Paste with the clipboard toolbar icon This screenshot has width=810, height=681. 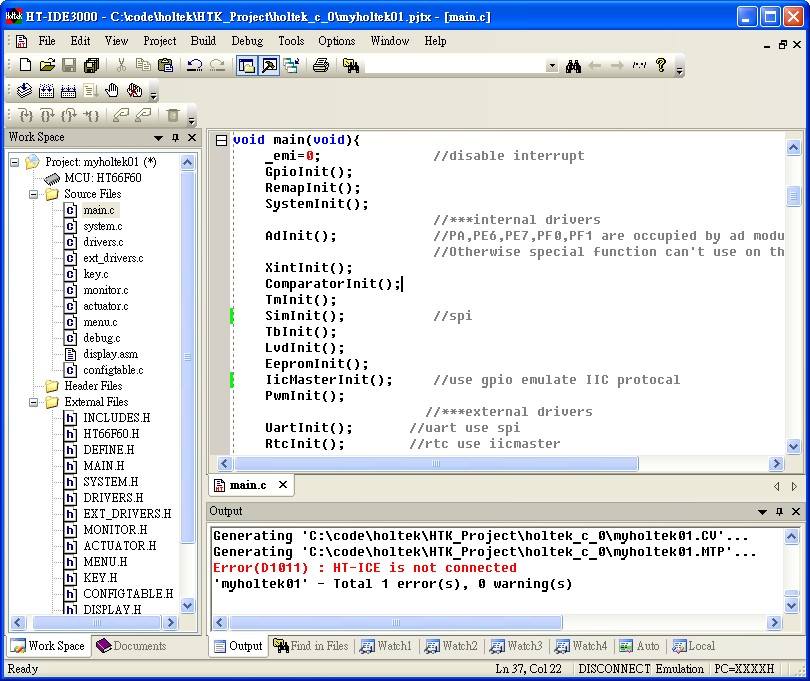(x=165, y=65)
